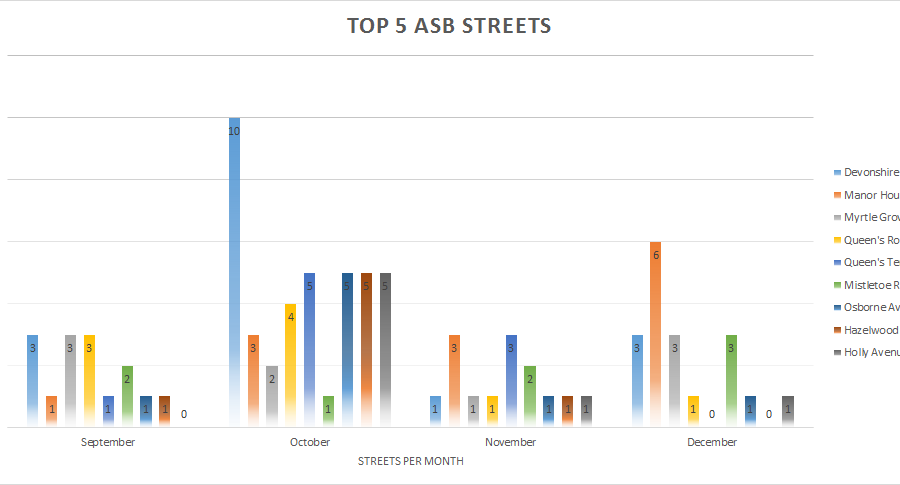This screenshot has height=485, width=900.
Task: Click the orange December bar labeled 6
Action: (655, 335)
